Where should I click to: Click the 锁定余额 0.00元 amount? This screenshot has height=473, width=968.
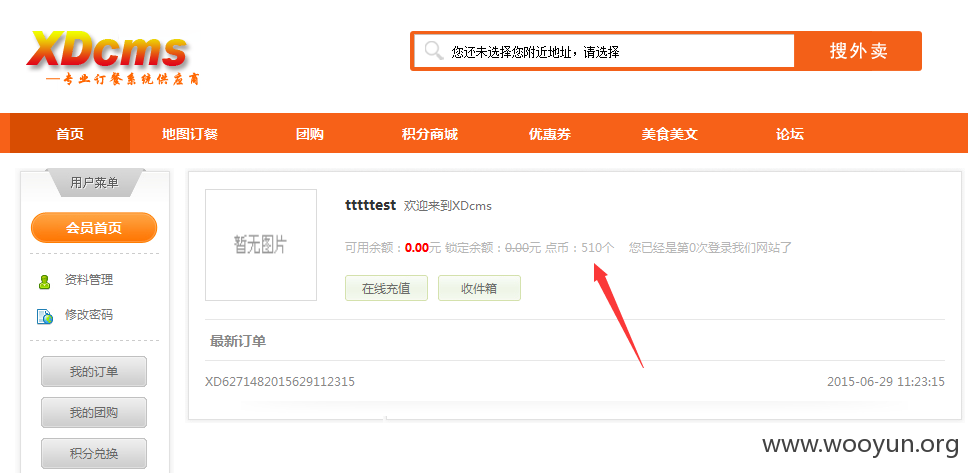(x=523, y=248)
